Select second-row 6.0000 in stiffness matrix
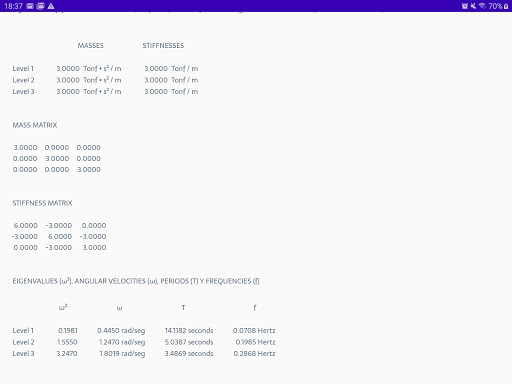Image resolution: width=512 pixels, height=384 pixels. 60,236
